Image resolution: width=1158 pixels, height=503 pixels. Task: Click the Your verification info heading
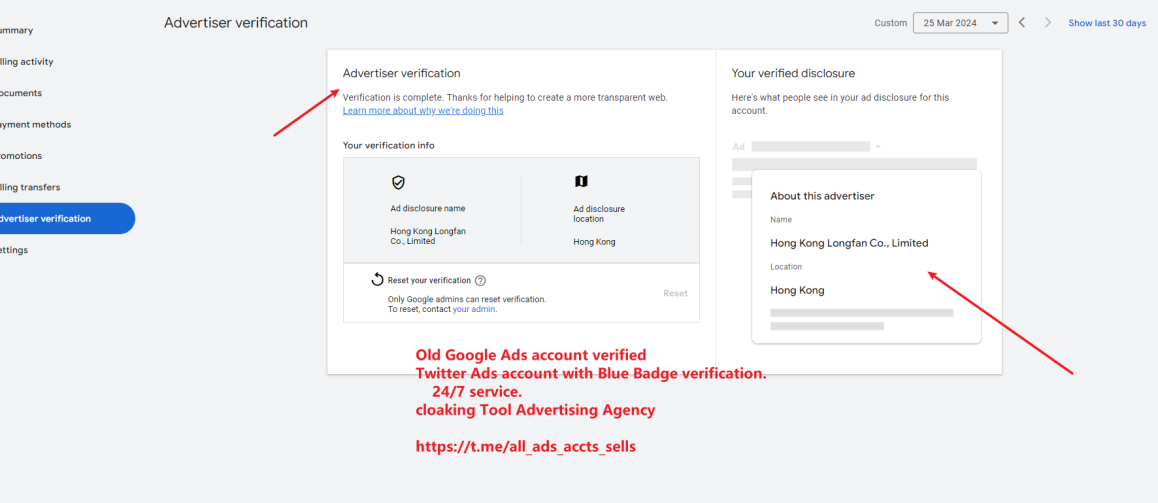(388, 146)
